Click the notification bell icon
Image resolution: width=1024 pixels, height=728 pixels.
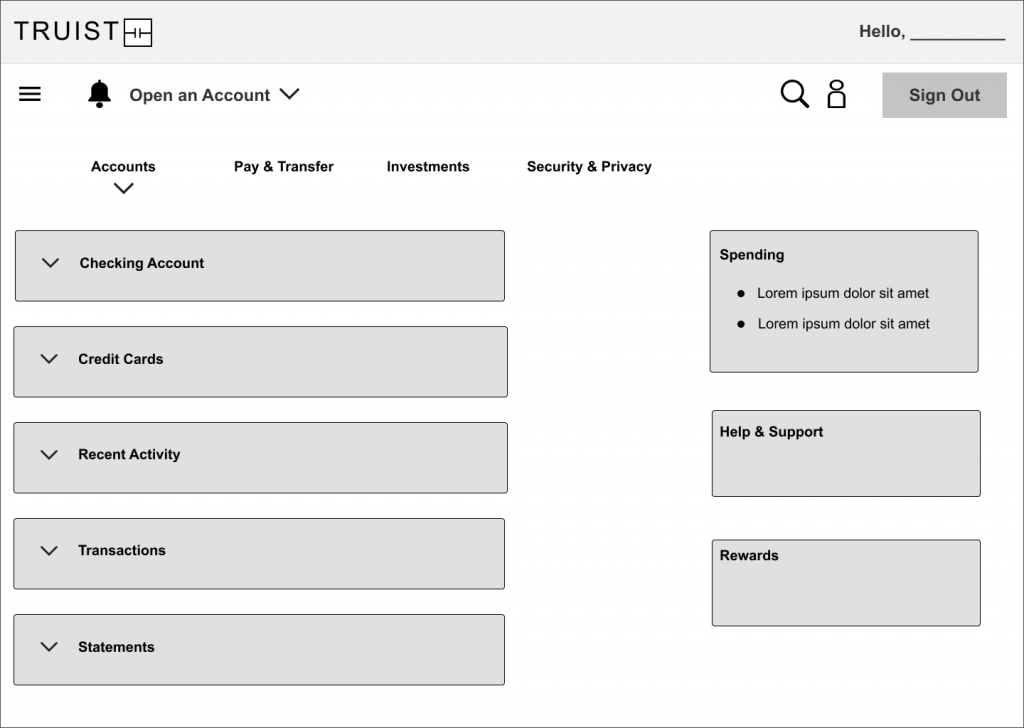coord(99,94)
